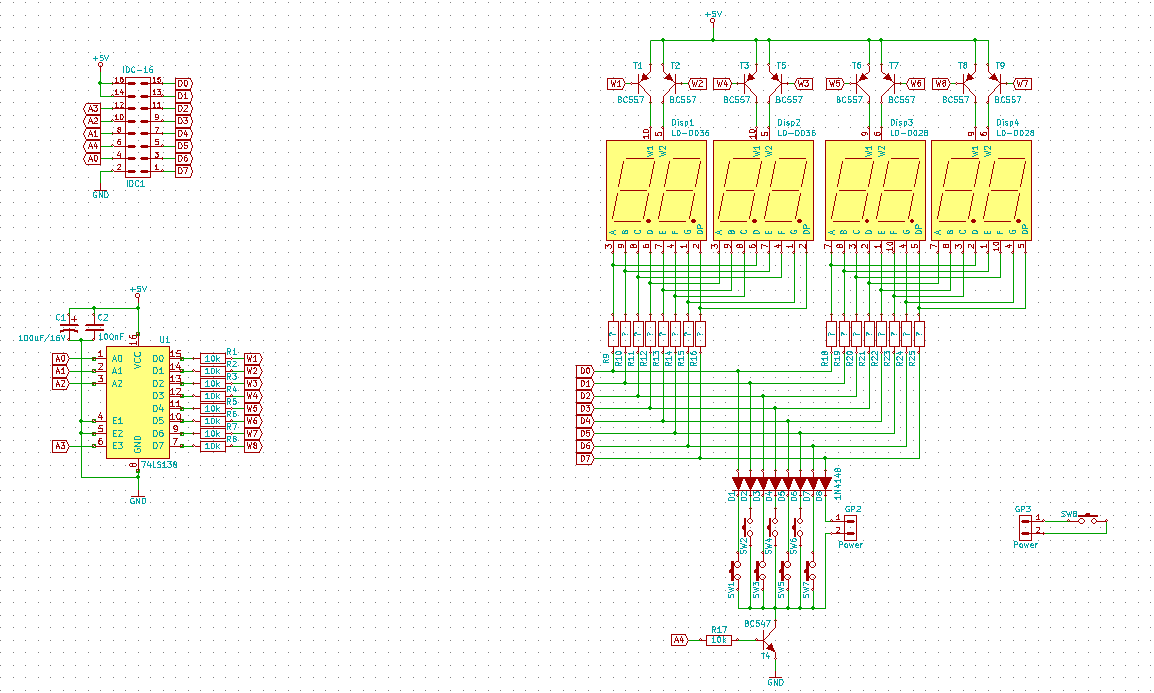Select the T5 transistor symbol
1154x693 pixels.
click(x=776, y=83)
